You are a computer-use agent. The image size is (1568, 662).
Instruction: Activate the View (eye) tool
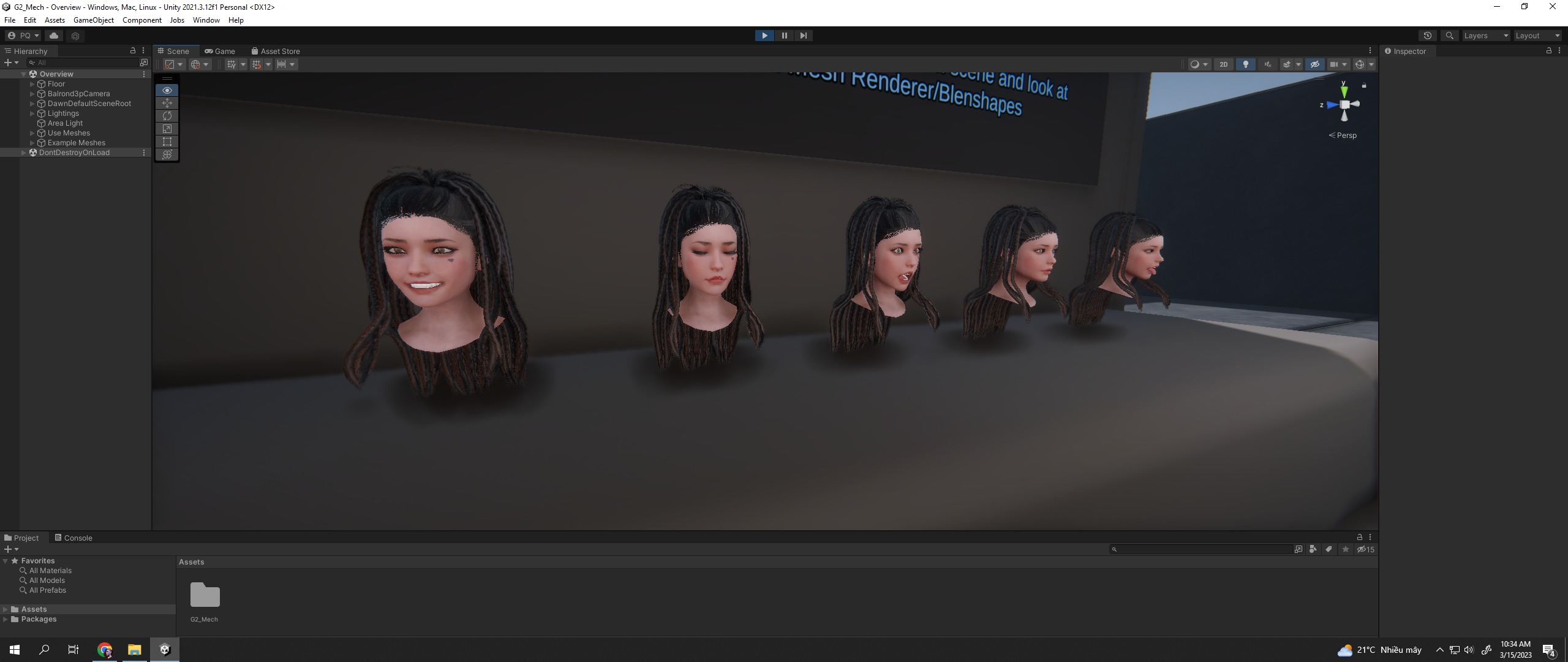pos(167,90)
